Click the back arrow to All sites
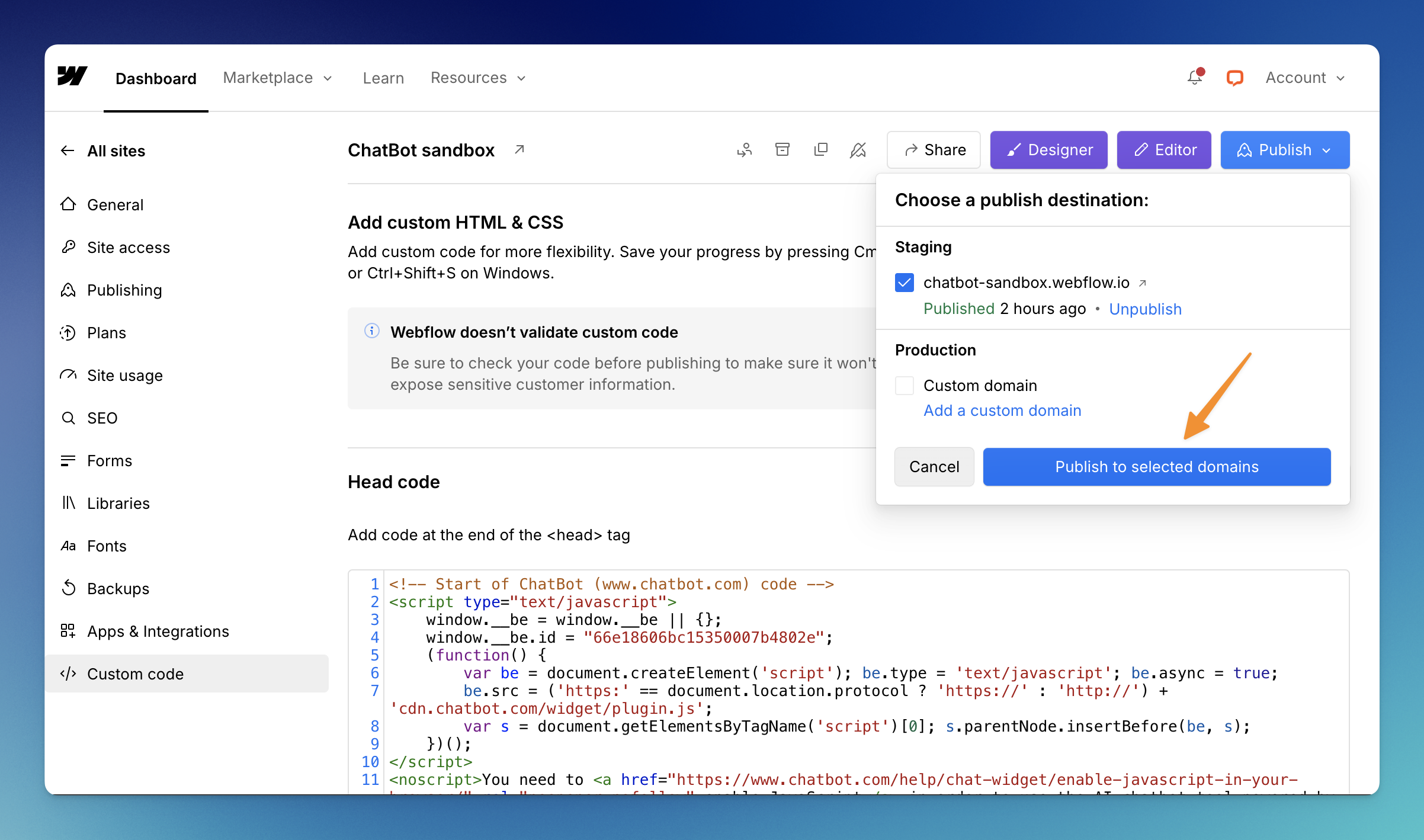1424x840 pixels. pos(68,150)
